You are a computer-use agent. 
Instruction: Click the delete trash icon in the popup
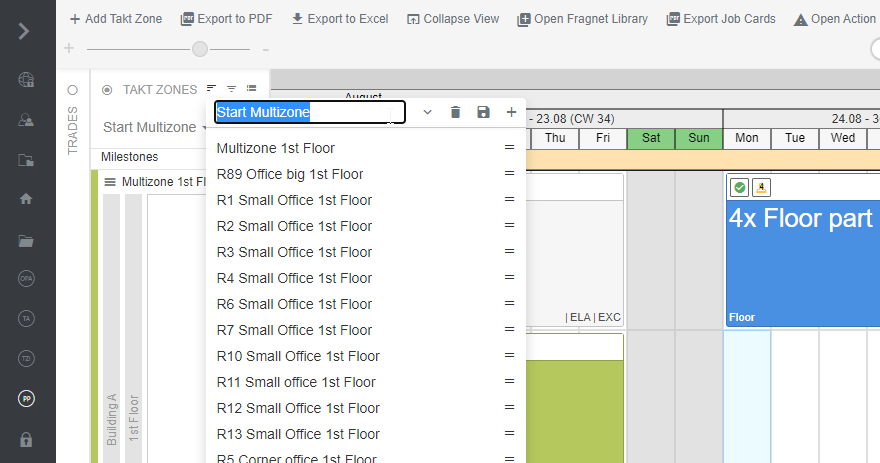coord(455,112)
